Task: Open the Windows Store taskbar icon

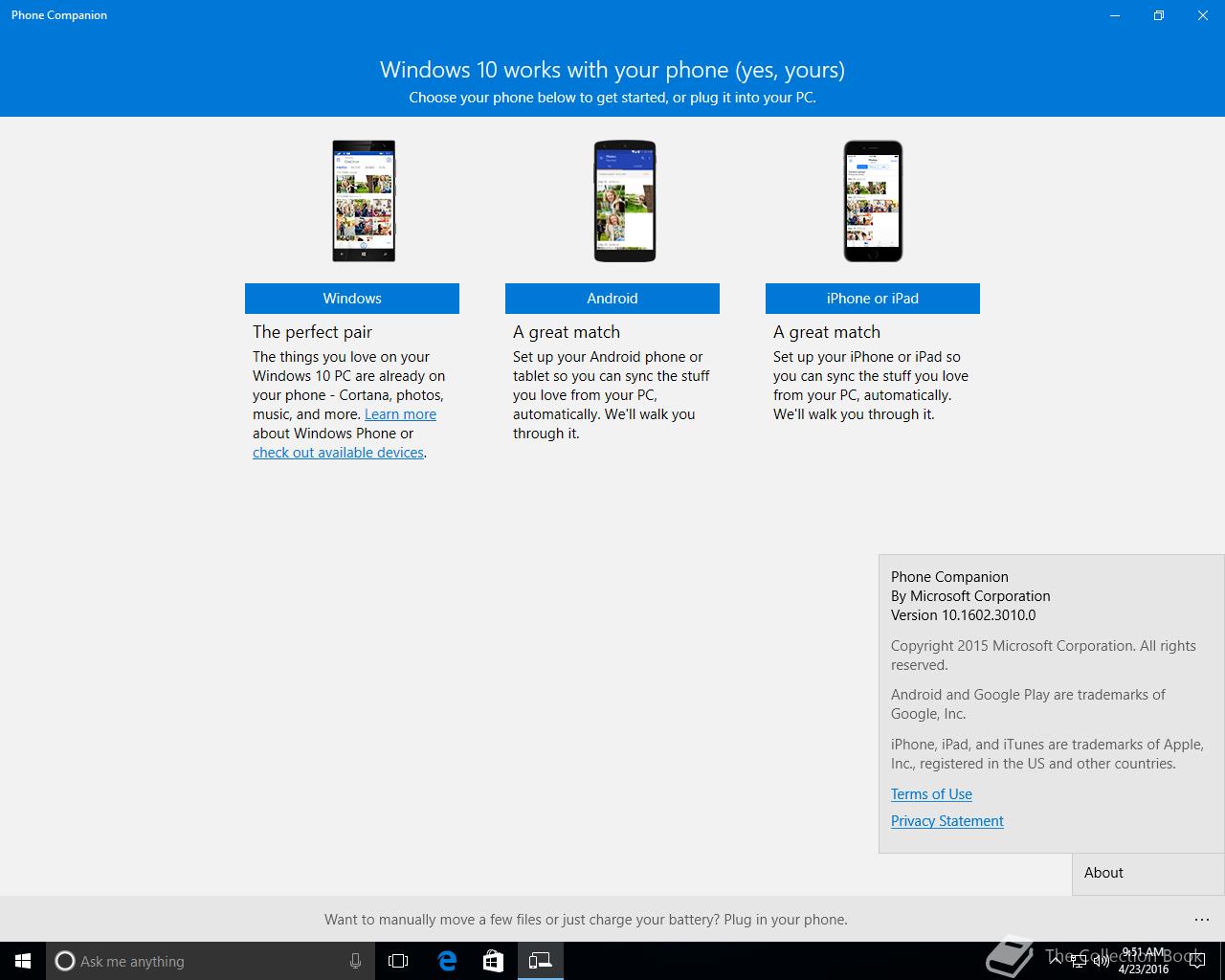Action: point(493,961)
